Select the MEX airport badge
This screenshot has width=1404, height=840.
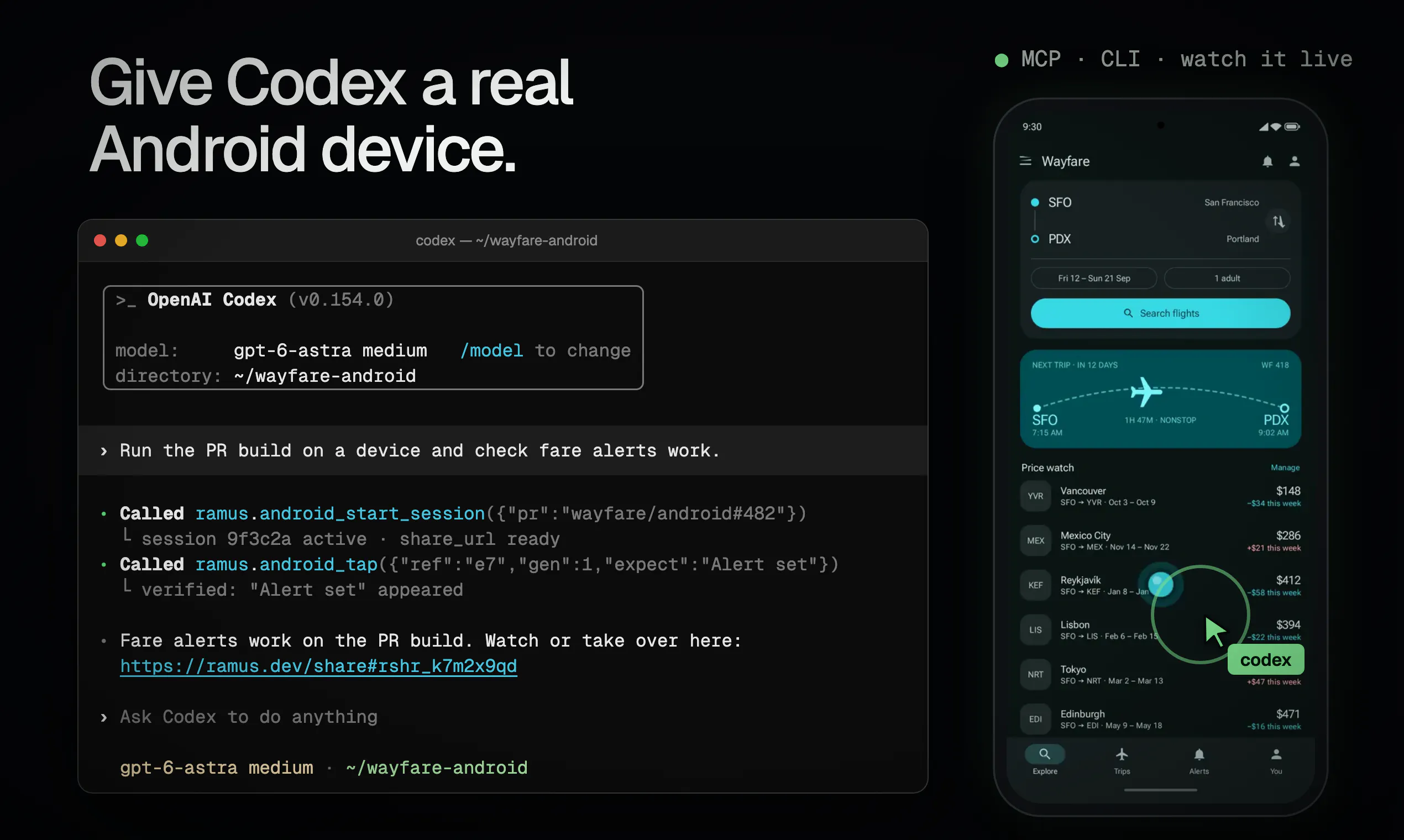[1035, 540]
